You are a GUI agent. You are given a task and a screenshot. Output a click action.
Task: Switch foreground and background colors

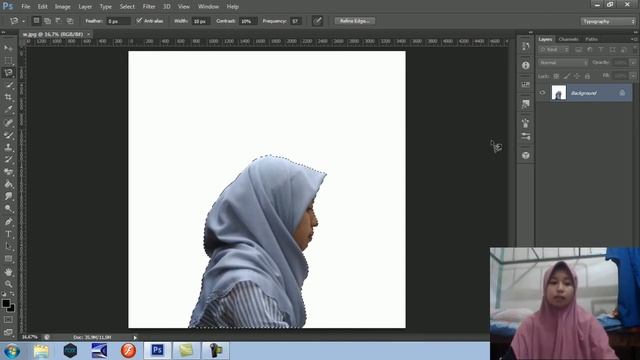tap(12, 294)
